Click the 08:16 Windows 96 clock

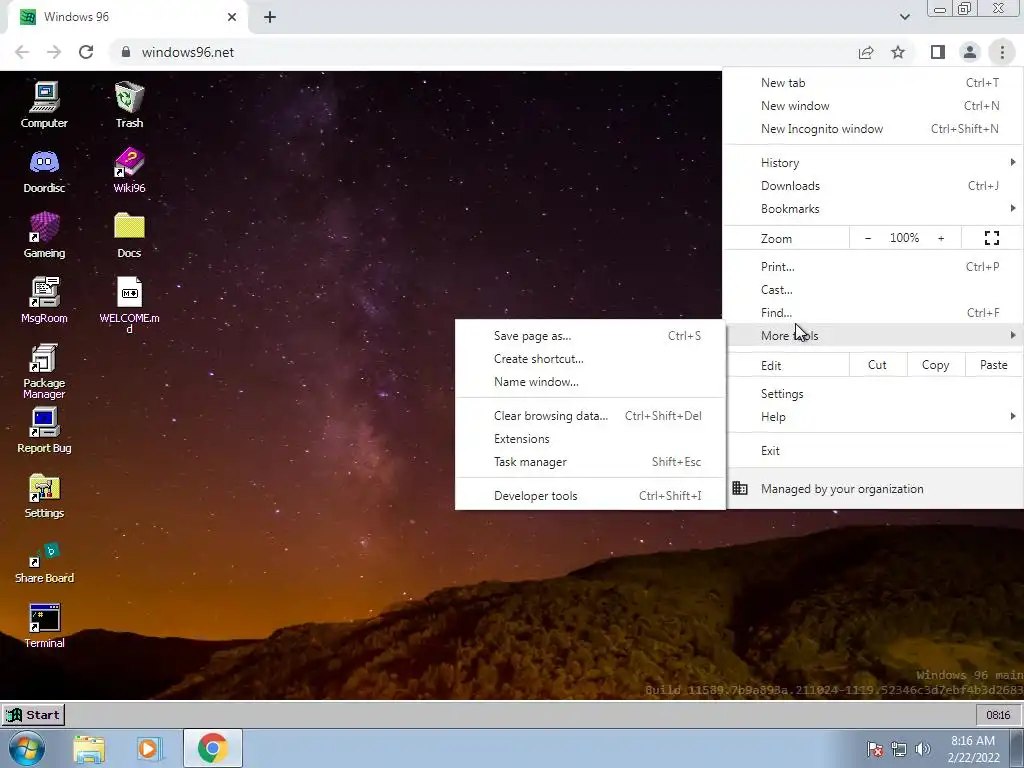[998, 715]
